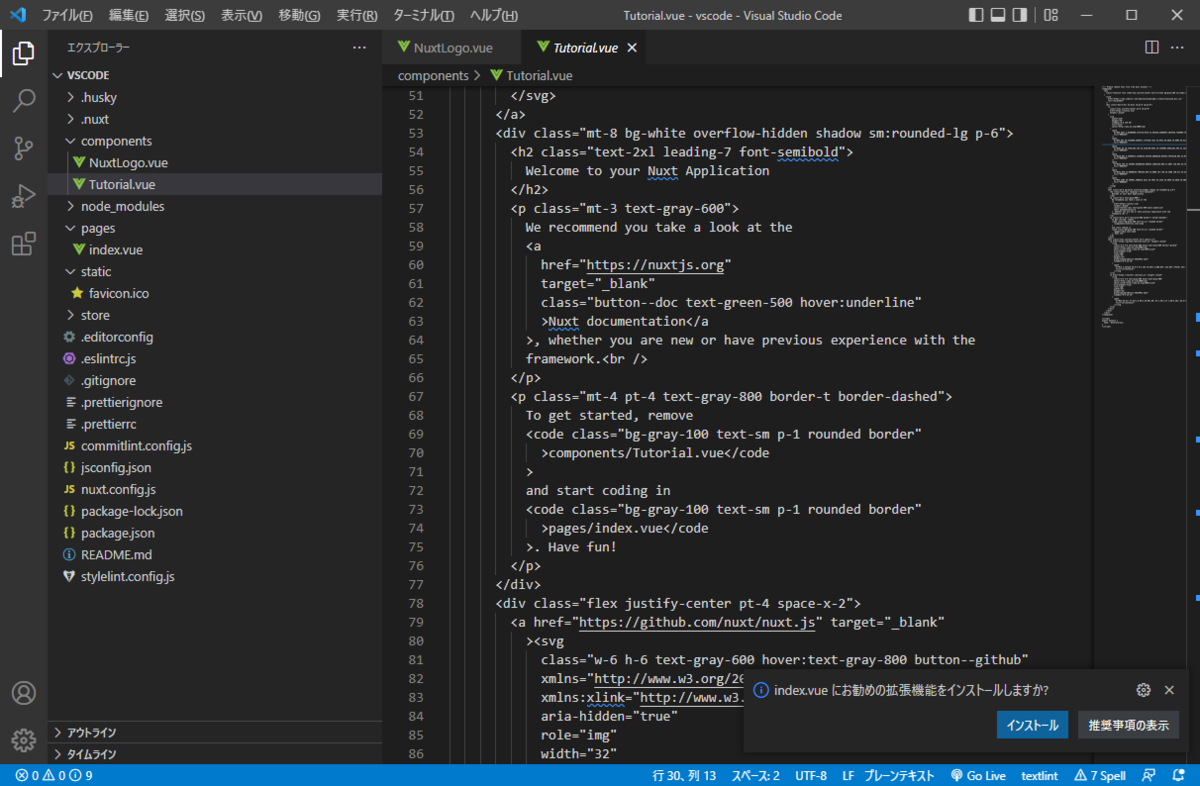Open the Accounts menu icon

point(24,693)
